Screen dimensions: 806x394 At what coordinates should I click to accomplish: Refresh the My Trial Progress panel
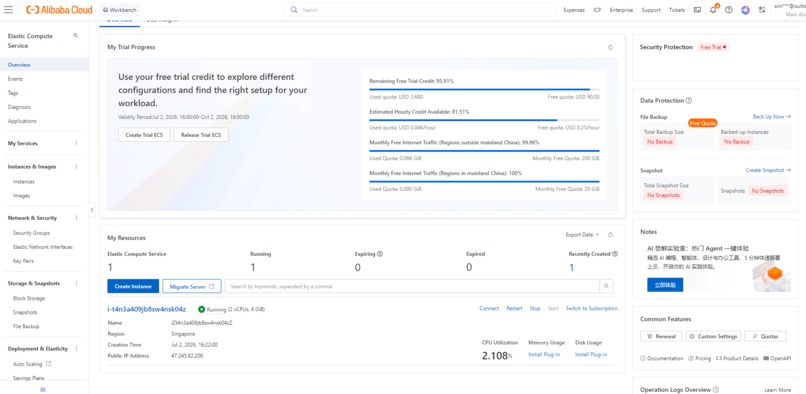point(610,47)
